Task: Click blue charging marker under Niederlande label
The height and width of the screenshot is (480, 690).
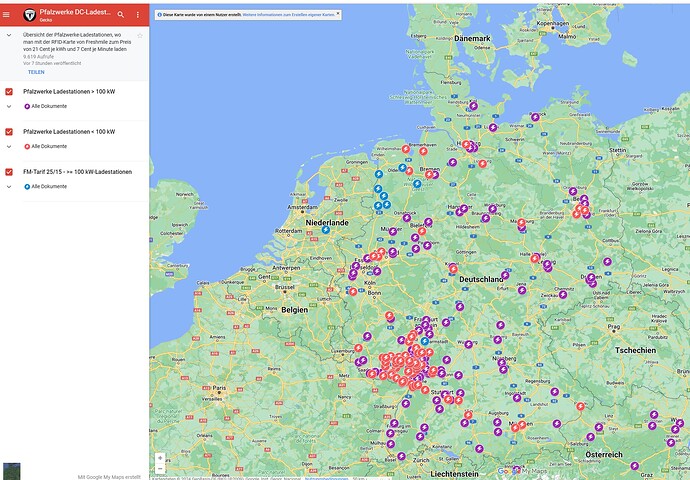Action: pyautogui.click(x=326, y=230)
